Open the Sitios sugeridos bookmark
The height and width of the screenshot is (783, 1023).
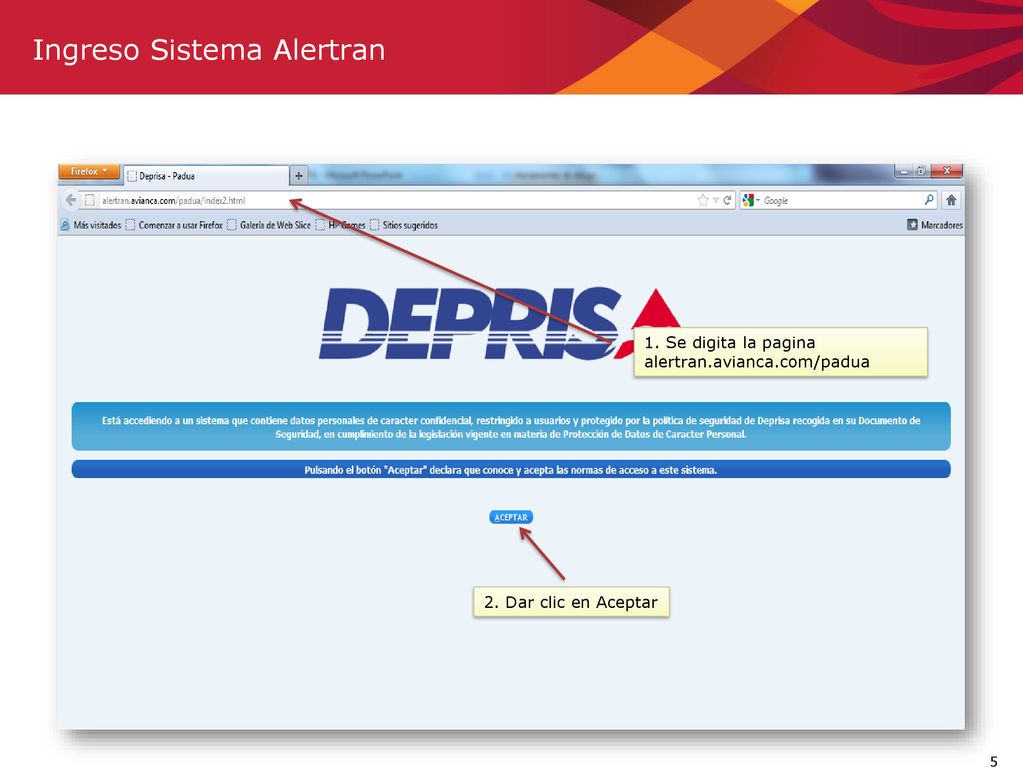coord(404,225)
